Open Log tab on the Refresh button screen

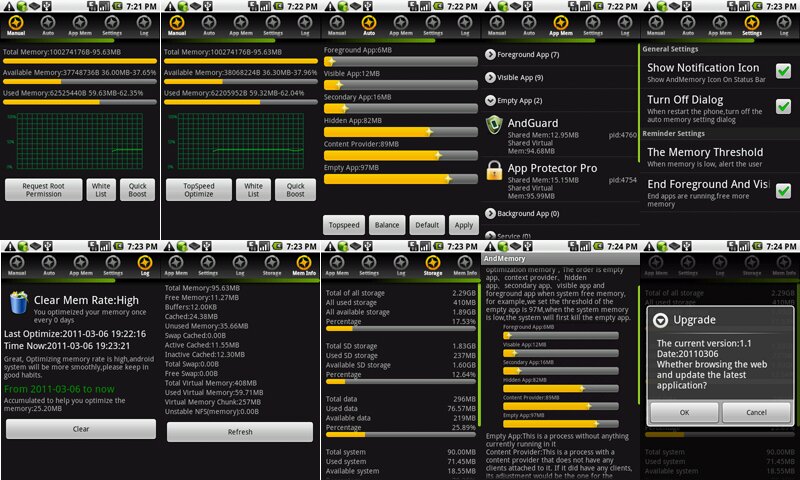(240, 266)
